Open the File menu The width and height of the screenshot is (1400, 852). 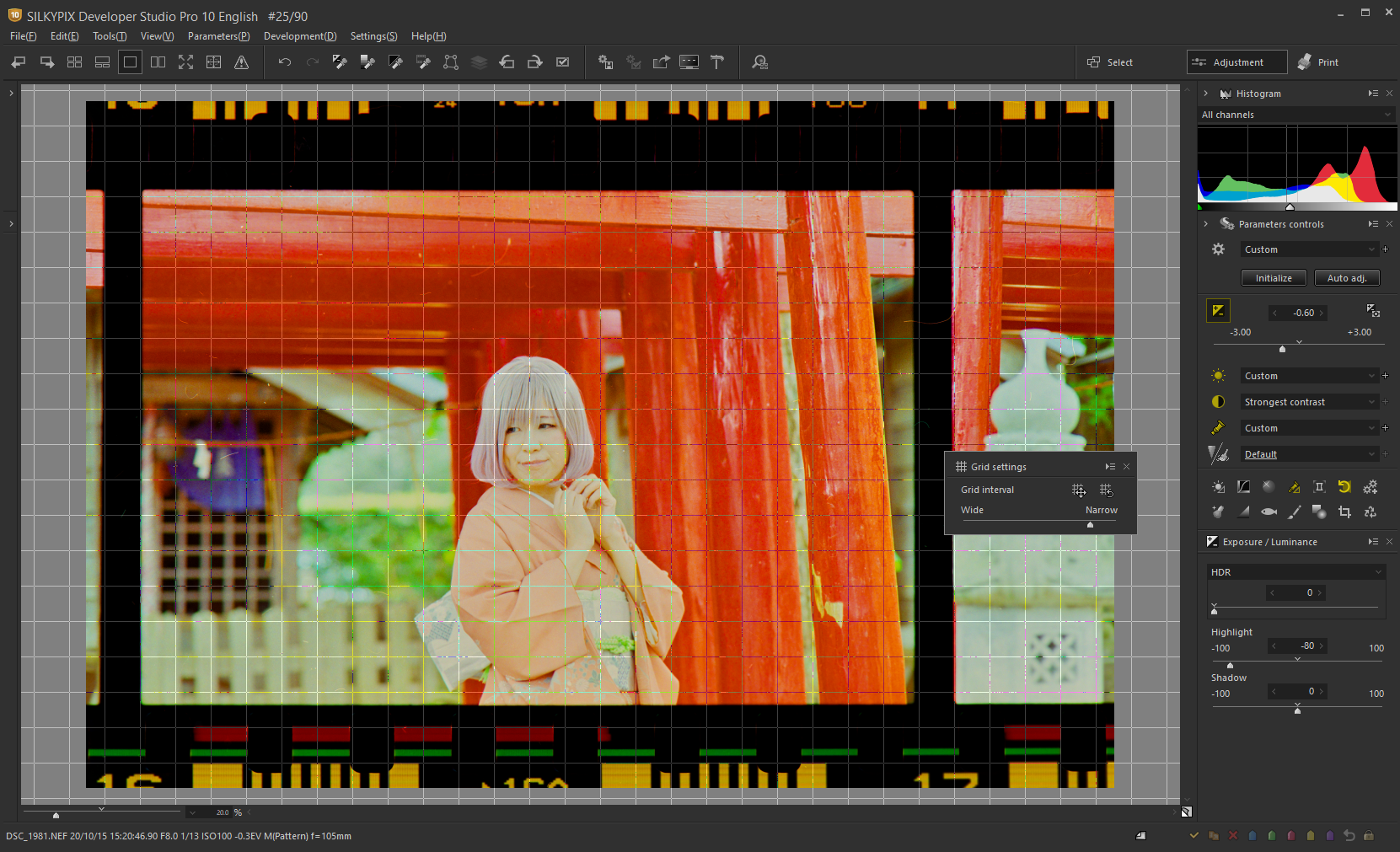pos(23,36)
